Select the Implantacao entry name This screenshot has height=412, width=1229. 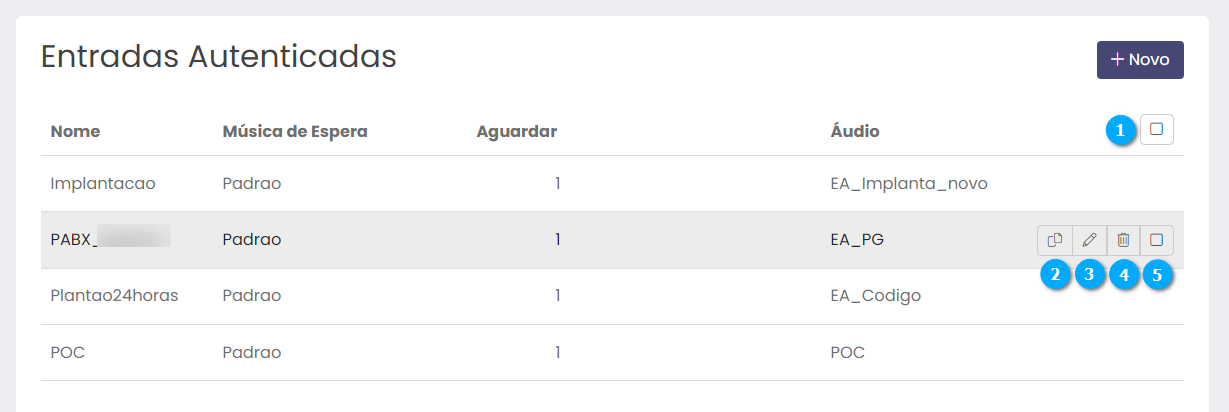coord(103,184)
